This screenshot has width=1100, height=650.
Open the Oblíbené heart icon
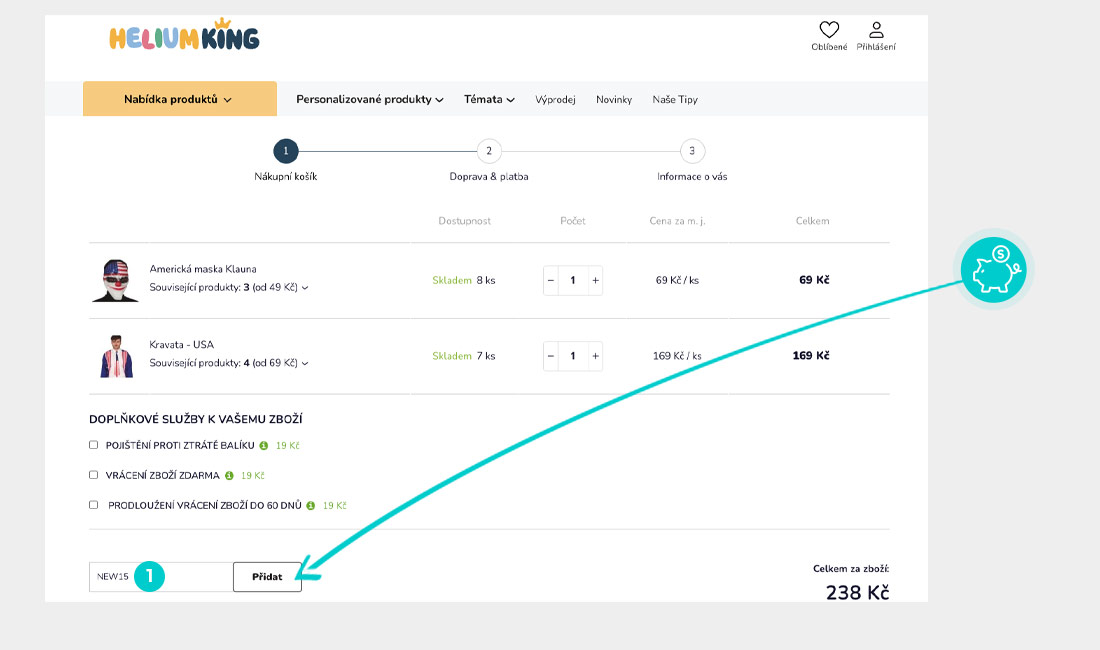[829, 31]
